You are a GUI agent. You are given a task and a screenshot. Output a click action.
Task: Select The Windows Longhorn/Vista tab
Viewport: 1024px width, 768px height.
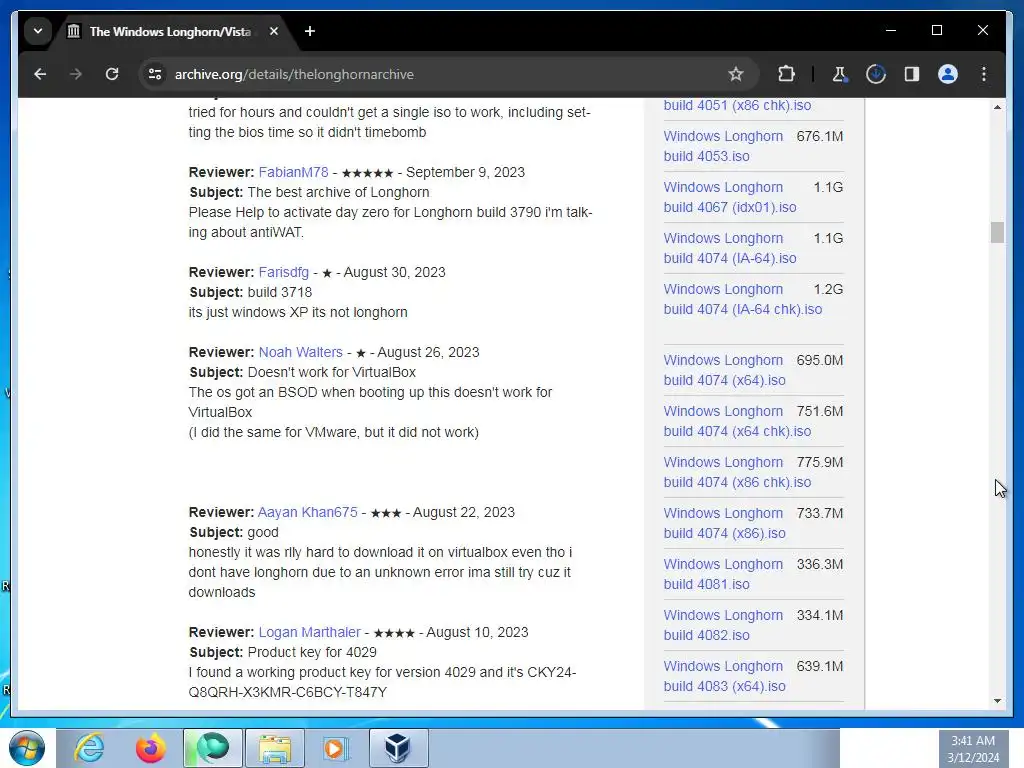click(x=170, y=31)
